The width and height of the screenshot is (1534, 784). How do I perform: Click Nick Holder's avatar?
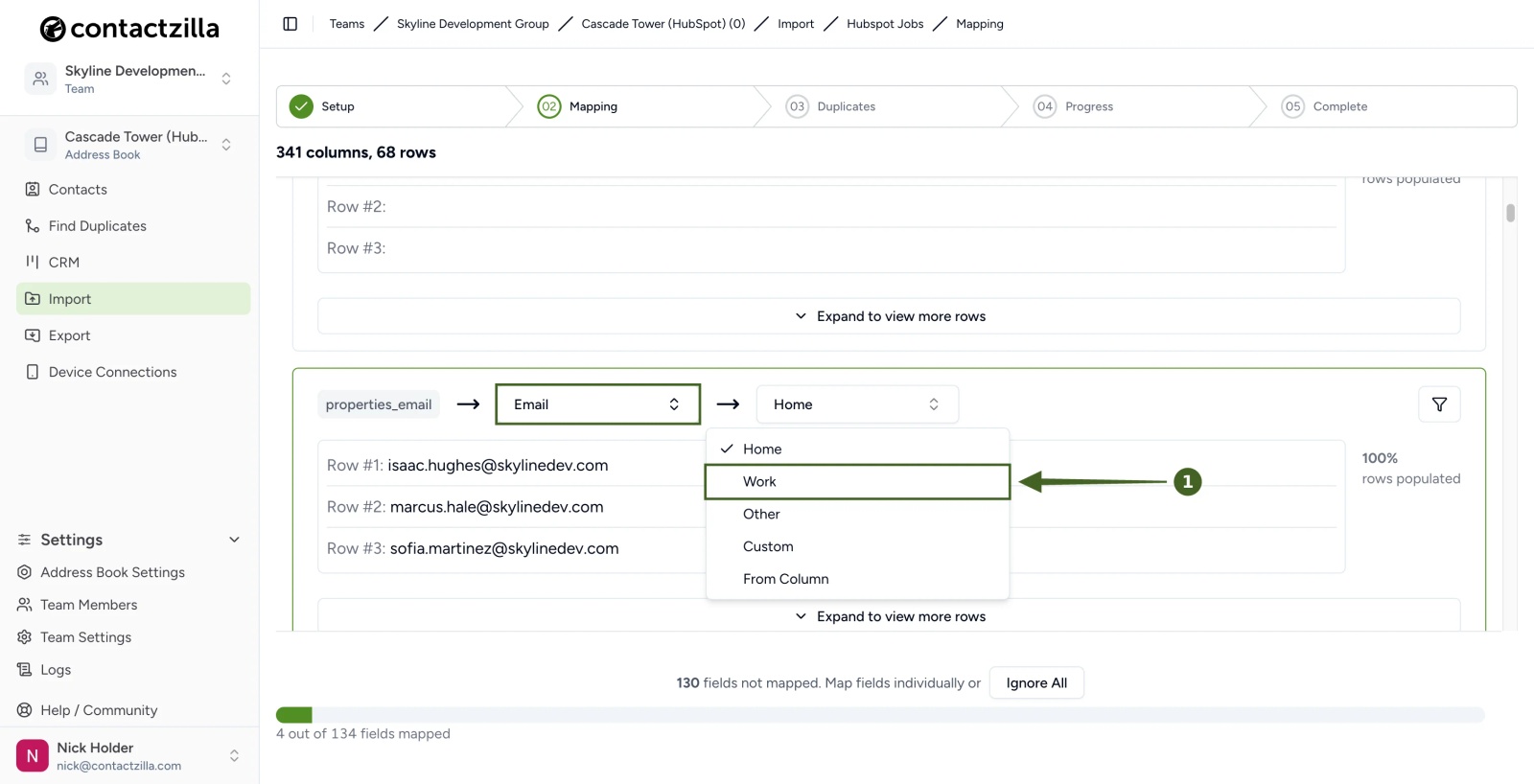point(33,756)
